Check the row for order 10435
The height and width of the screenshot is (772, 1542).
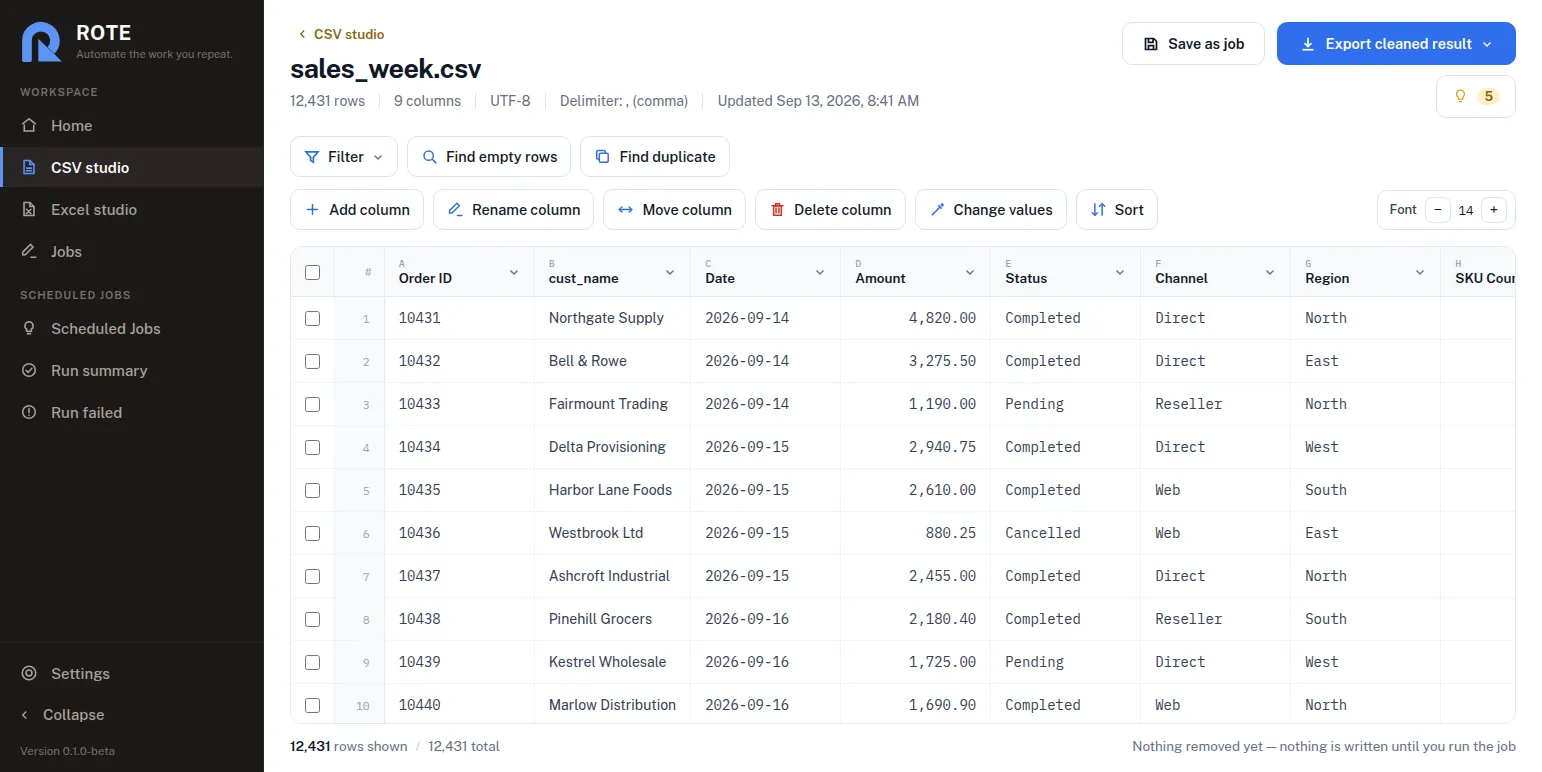[x=312, y=490]
